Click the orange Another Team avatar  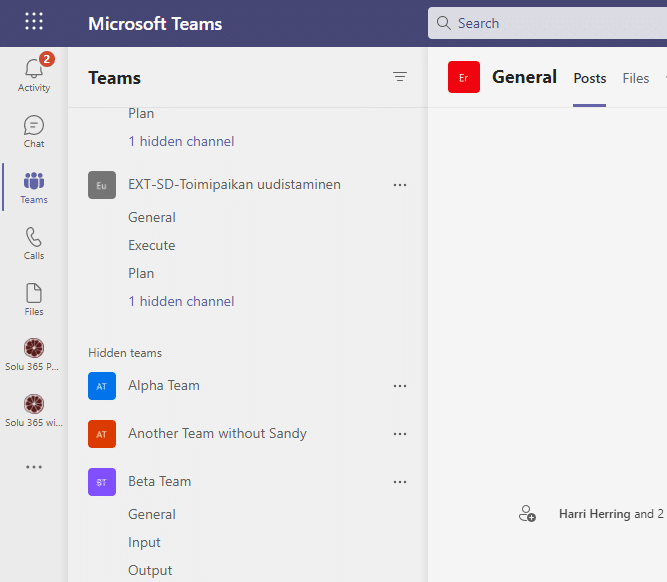(x=102, y=434)
